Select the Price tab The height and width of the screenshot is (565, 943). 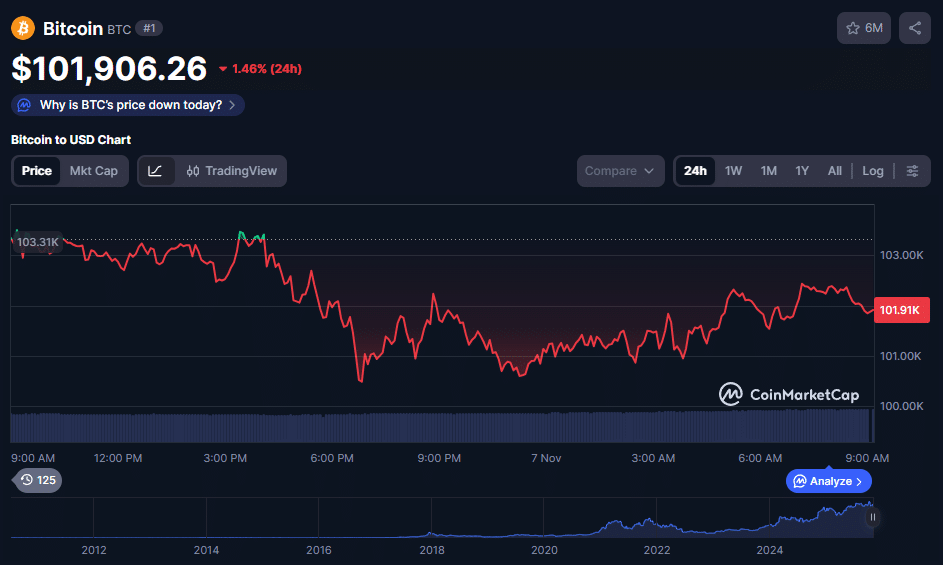pos(37,171)
